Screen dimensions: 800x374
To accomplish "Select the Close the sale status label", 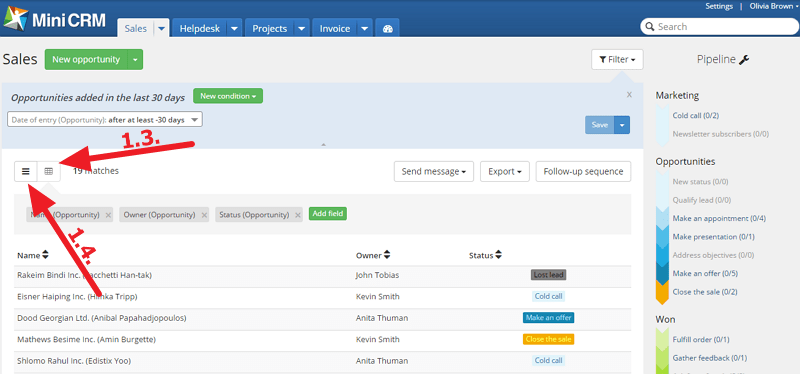I will pos(548,339).
